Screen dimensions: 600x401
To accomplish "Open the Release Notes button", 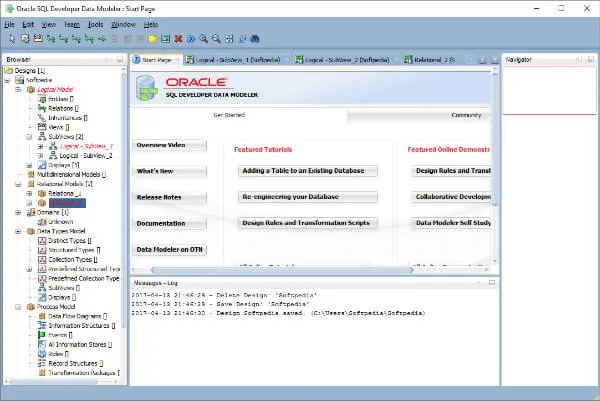I will [169, 197].
